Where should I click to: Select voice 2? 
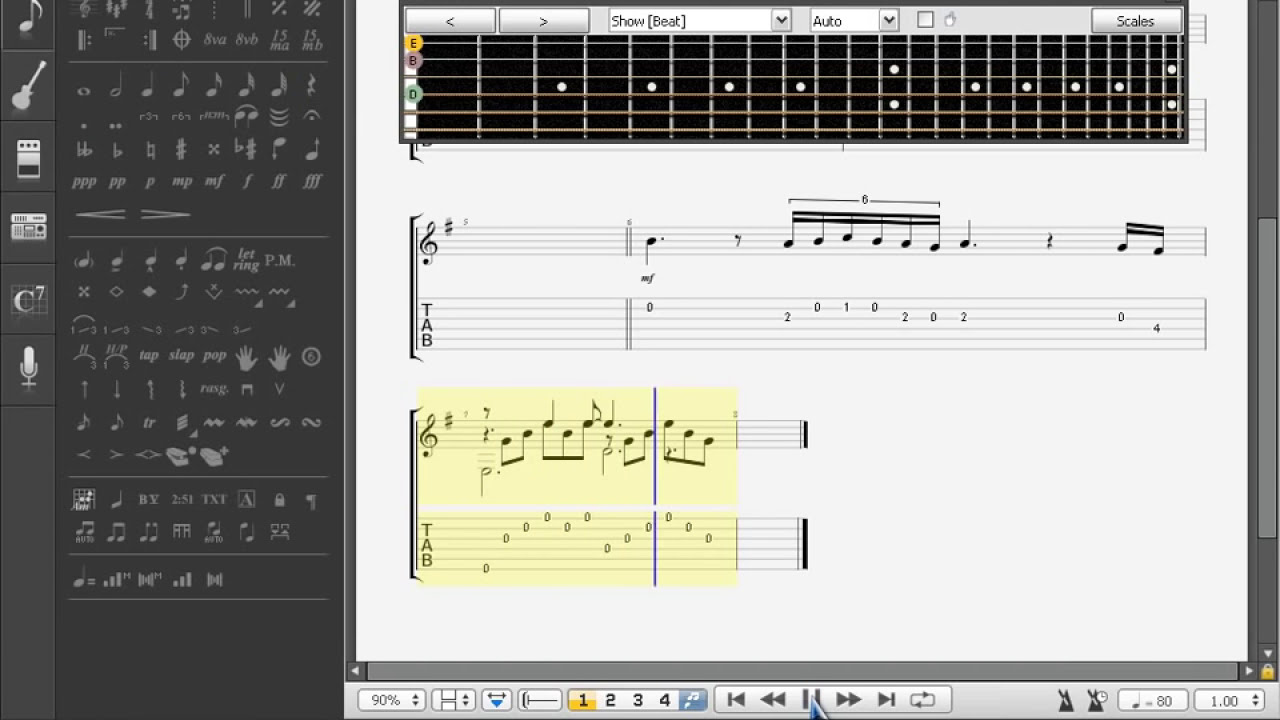[610, 700]
